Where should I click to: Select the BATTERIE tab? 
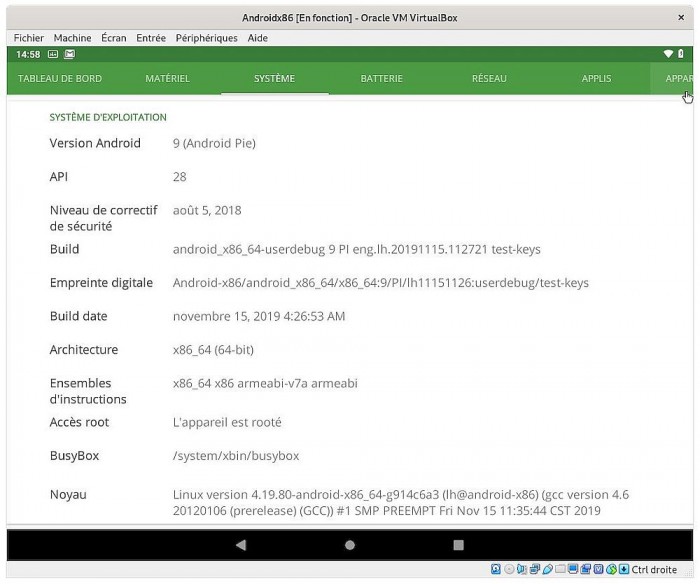382,79
